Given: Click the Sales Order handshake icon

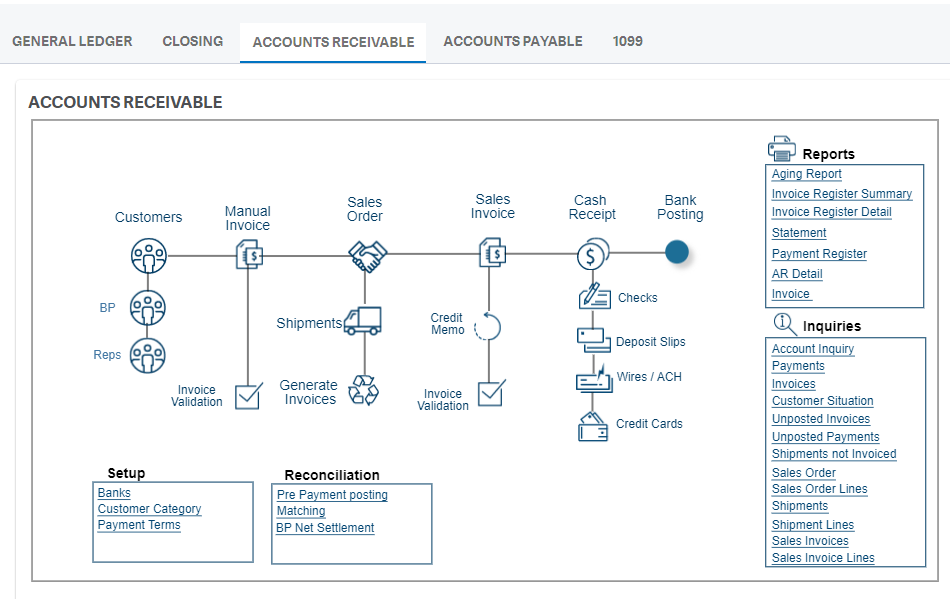Looking at the screenshot, I should tap(364, 253).
